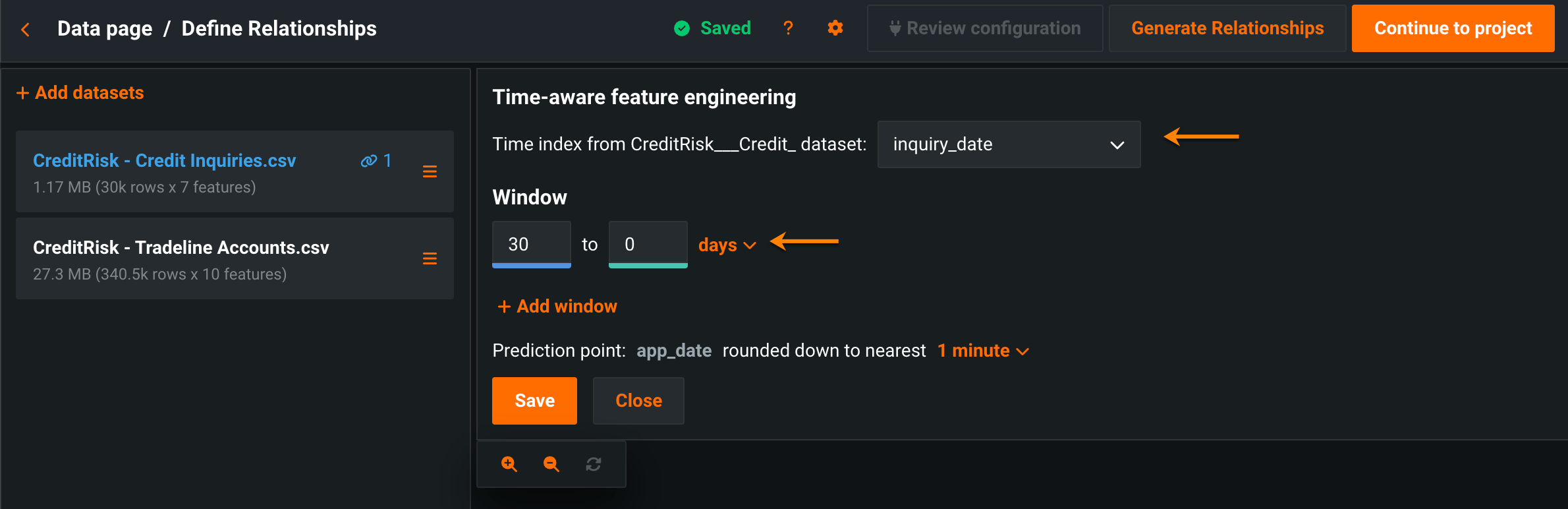Open the settings gear icon
Screen dimensions: 1568x509
835,28
